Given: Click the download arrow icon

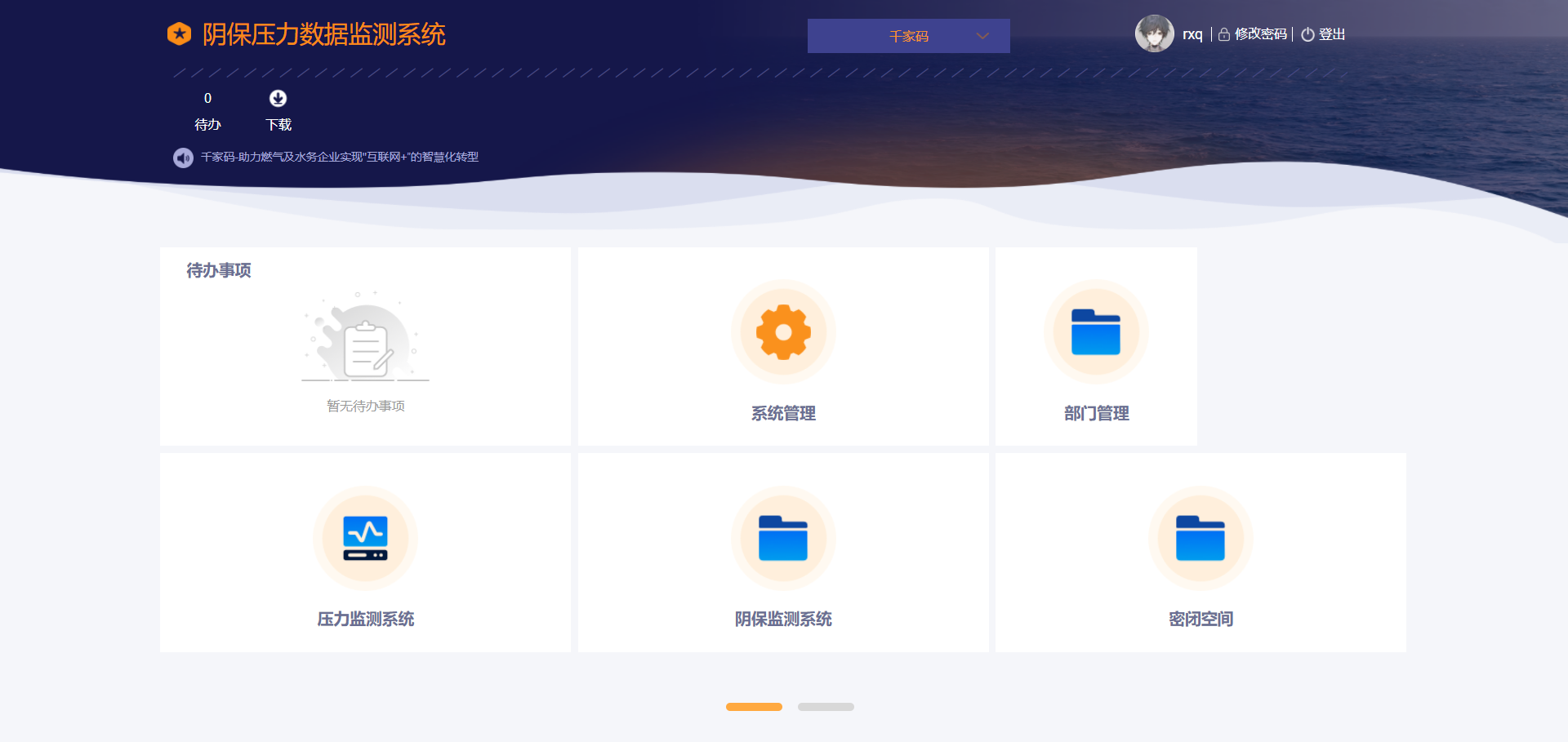Looking at the screenshot, I should coord(278,98).
